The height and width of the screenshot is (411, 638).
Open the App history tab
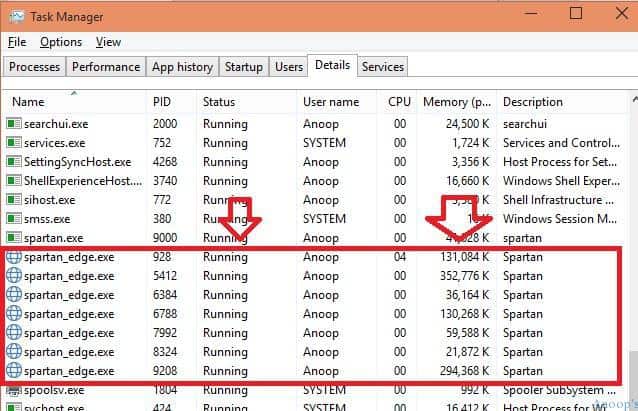coord(182,67)
